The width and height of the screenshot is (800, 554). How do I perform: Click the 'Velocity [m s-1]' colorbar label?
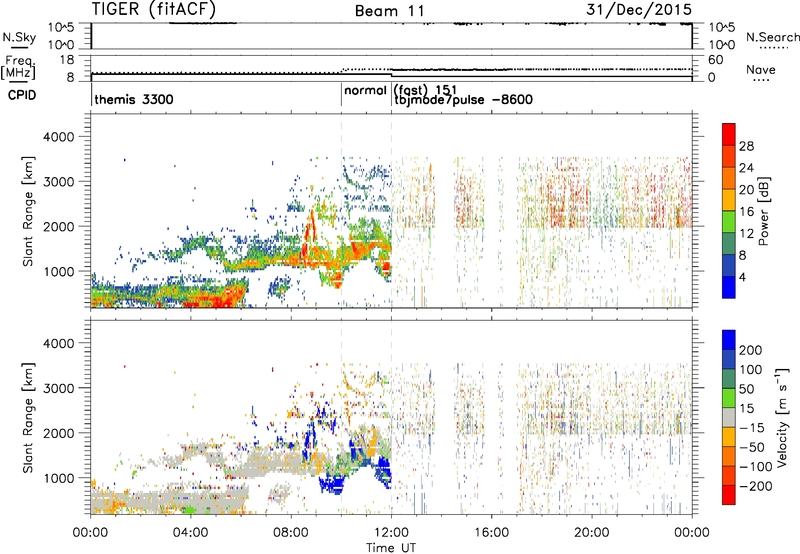click(782, 417)
